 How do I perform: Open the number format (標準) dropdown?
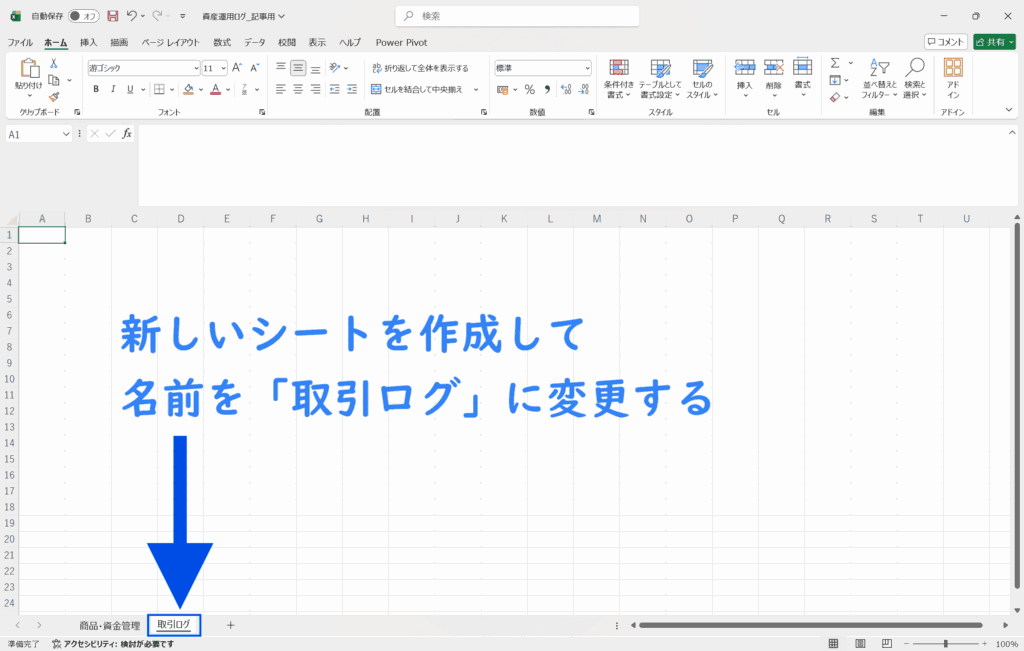[587, 68]
